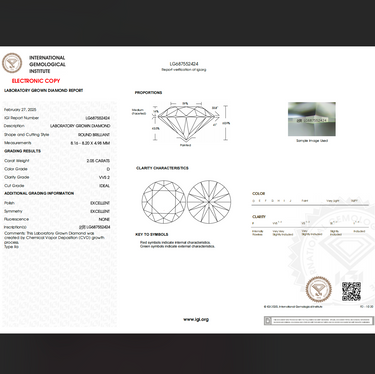Image resolution: width=375 pixels, height=374 pixels.
Task: Click the 'Polish' label
Action: 9,203
